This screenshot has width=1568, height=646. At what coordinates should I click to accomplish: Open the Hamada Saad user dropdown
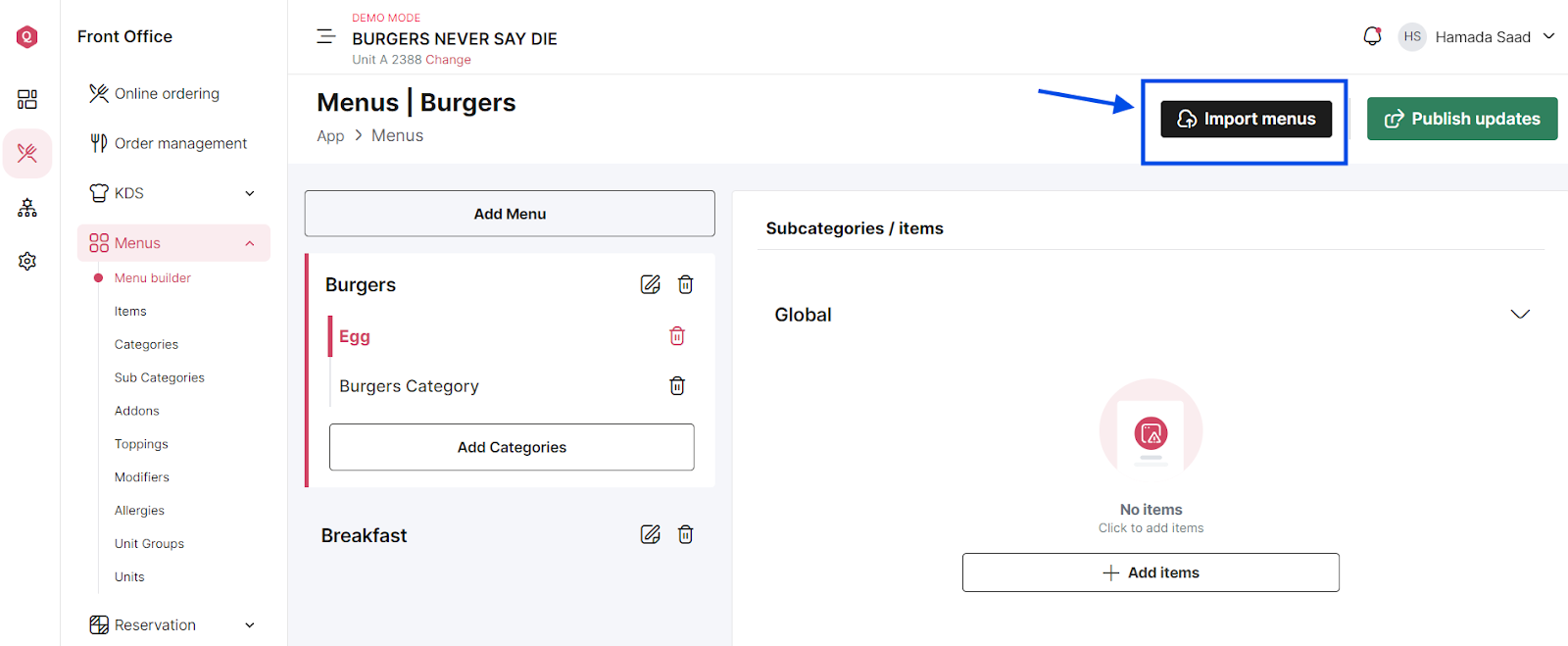tap(1494, 36)
